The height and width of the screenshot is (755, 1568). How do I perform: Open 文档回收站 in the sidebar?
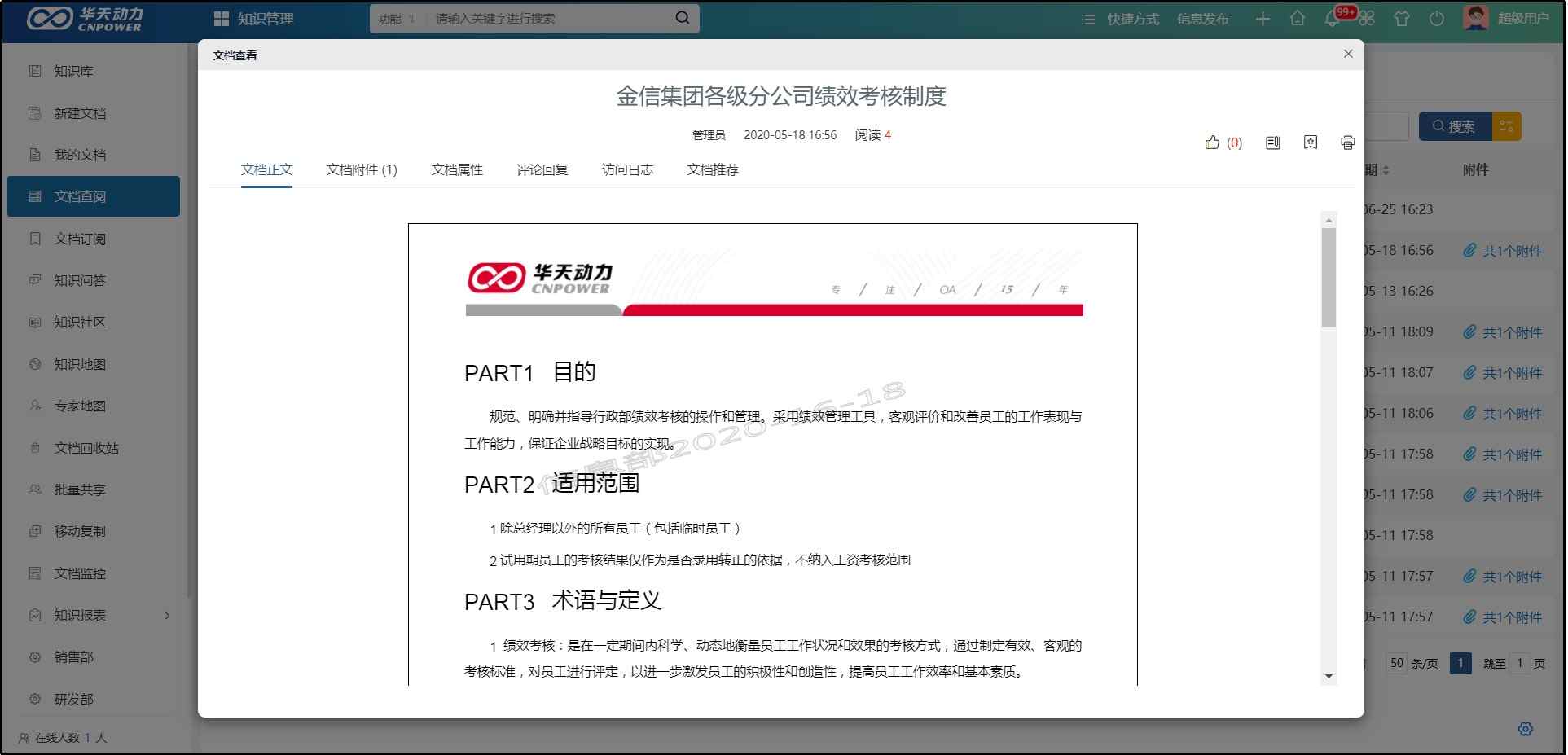(x=83, y=448)
